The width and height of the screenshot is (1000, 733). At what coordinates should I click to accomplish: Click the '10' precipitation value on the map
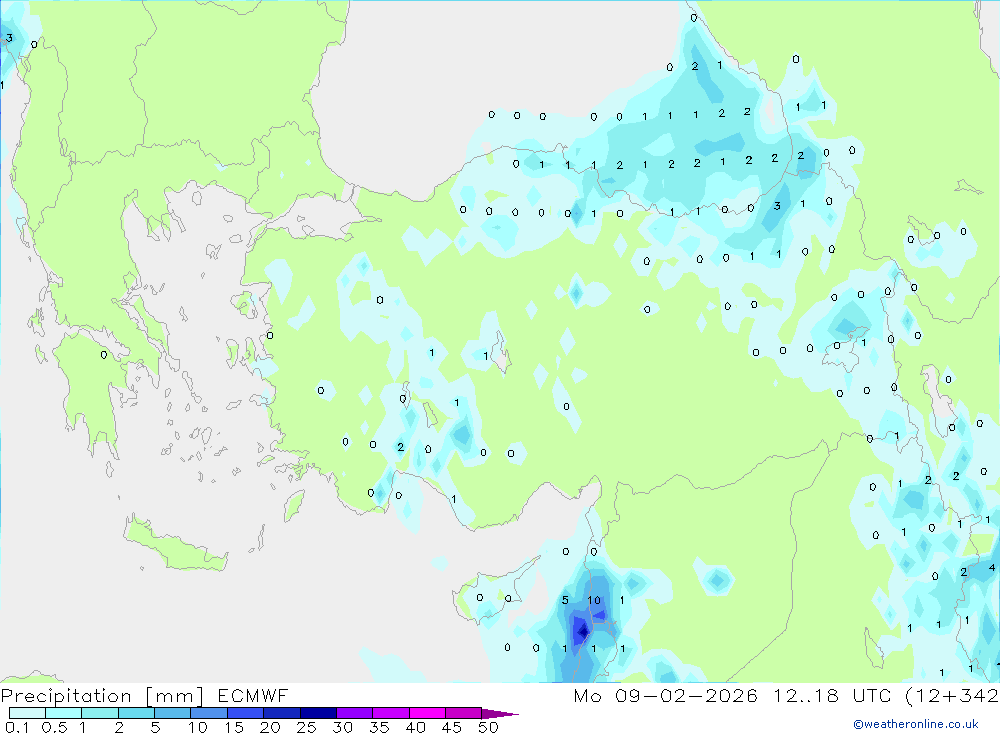(x=594, y=600)
